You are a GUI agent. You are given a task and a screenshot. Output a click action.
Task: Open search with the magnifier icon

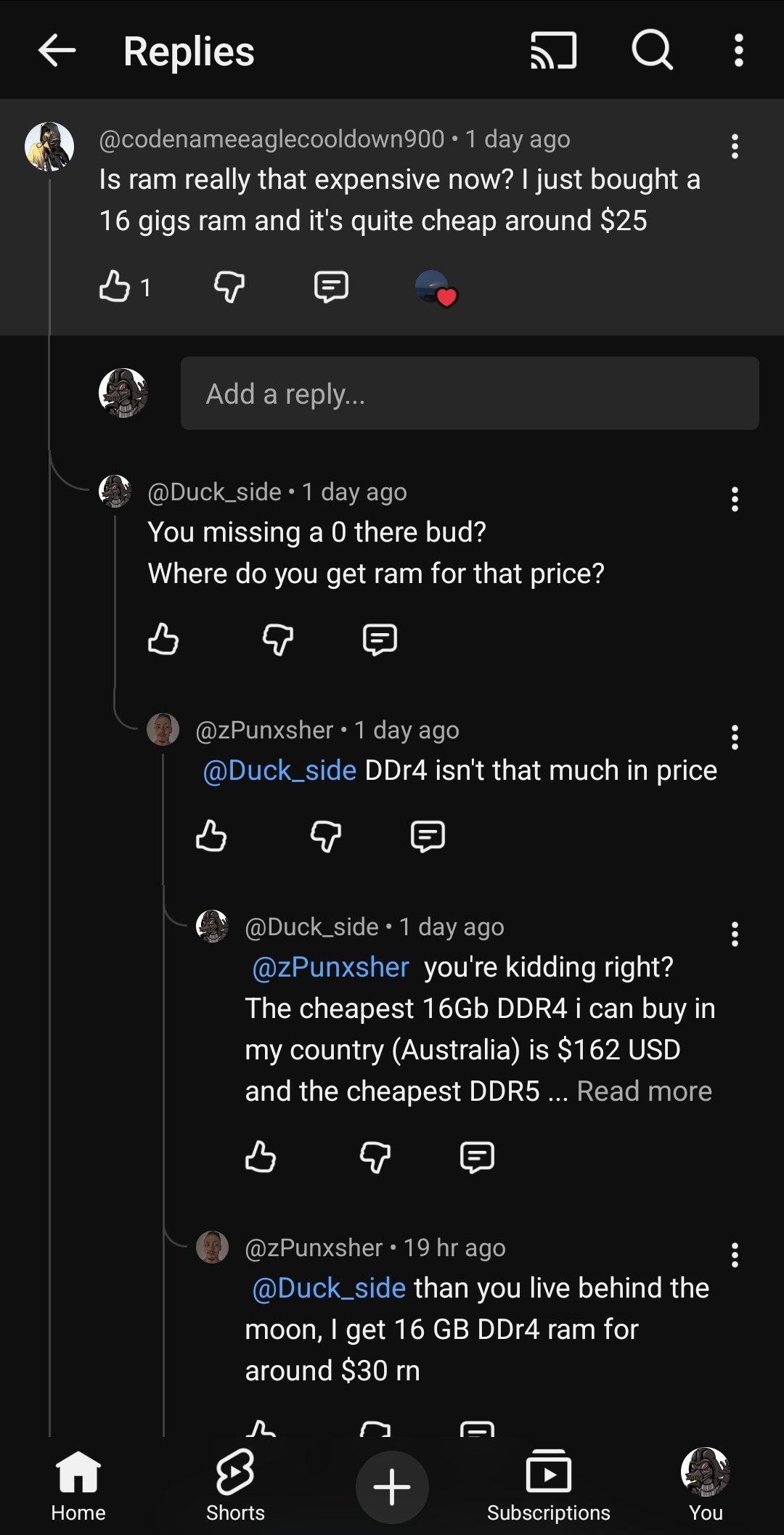(x=652, y=51)
